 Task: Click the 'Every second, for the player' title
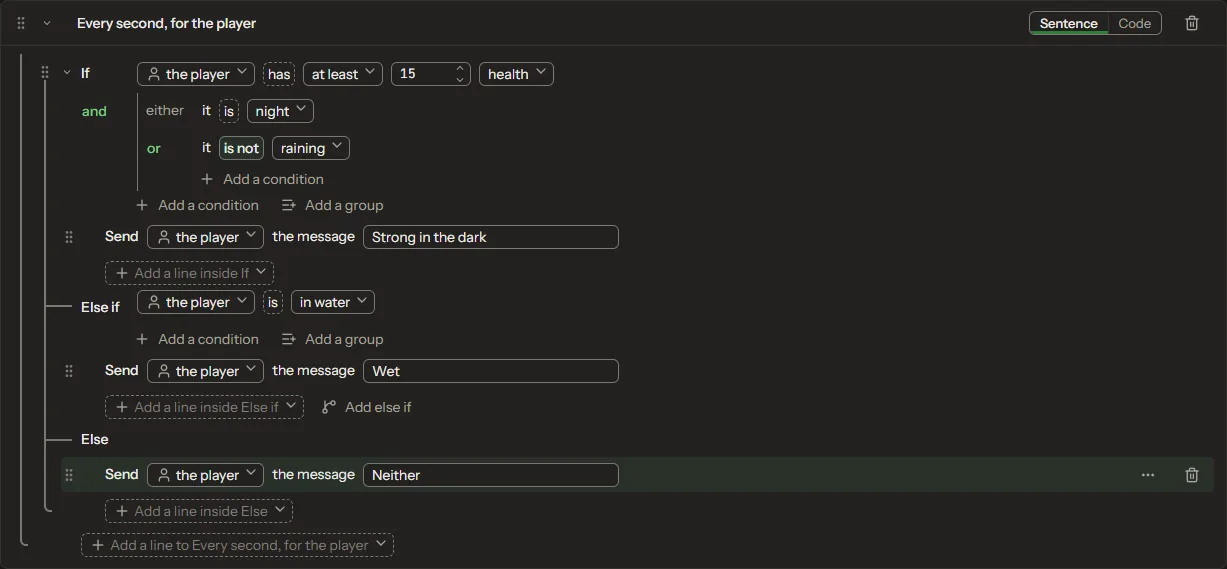166,23
